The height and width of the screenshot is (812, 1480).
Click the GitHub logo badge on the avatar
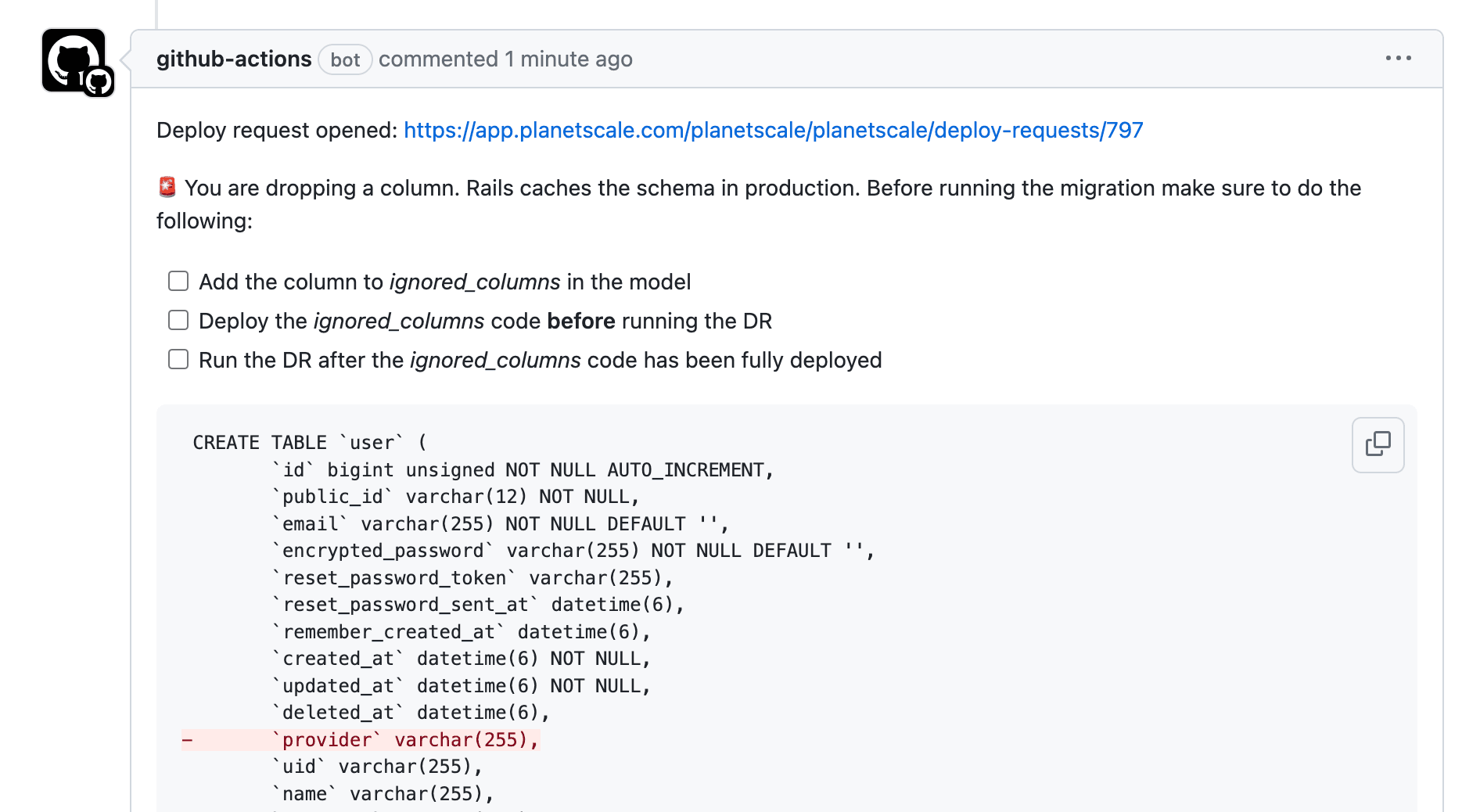pos(99,79)
